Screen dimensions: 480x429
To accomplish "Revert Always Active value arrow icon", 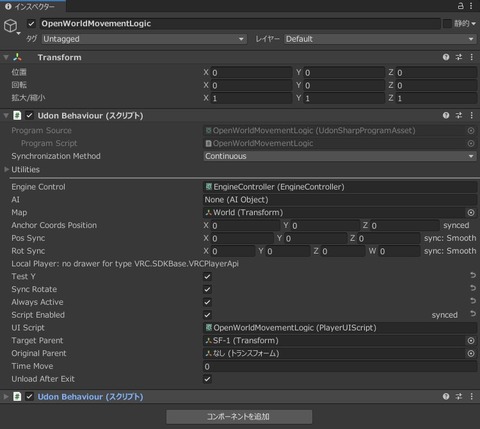I will 473,301.
